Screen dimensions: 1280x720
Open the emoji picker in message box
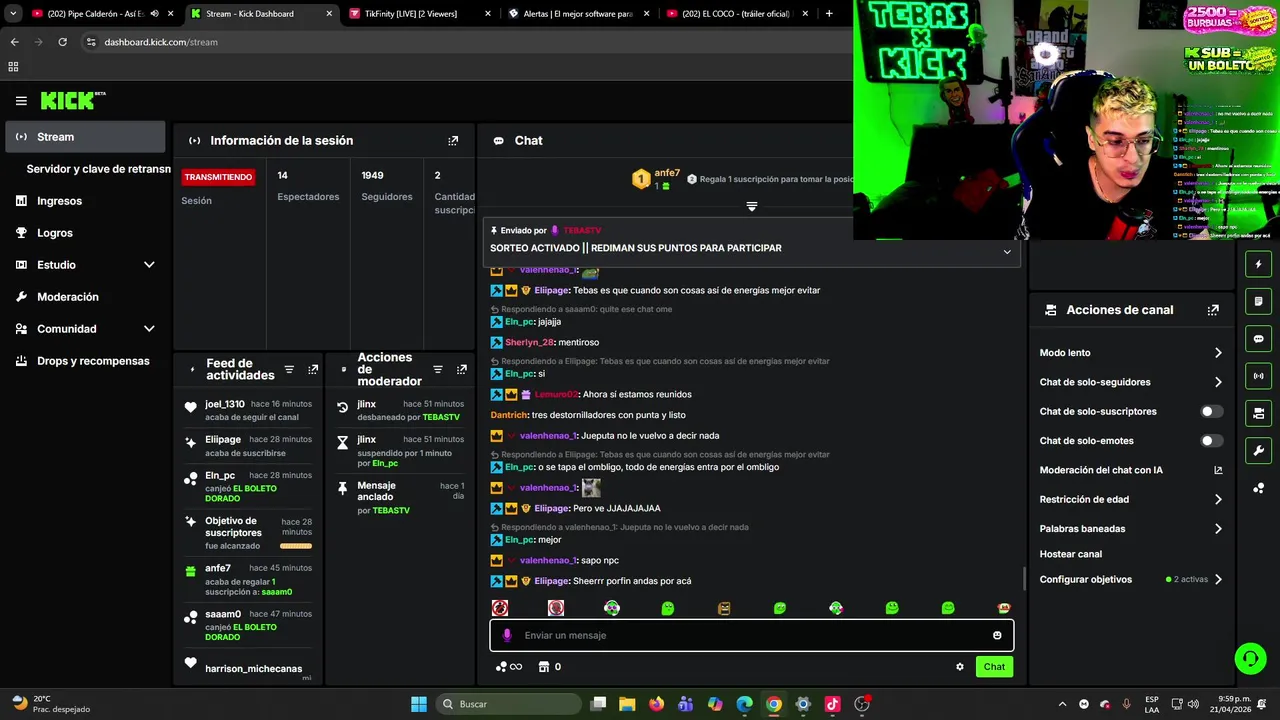(997, 635)
